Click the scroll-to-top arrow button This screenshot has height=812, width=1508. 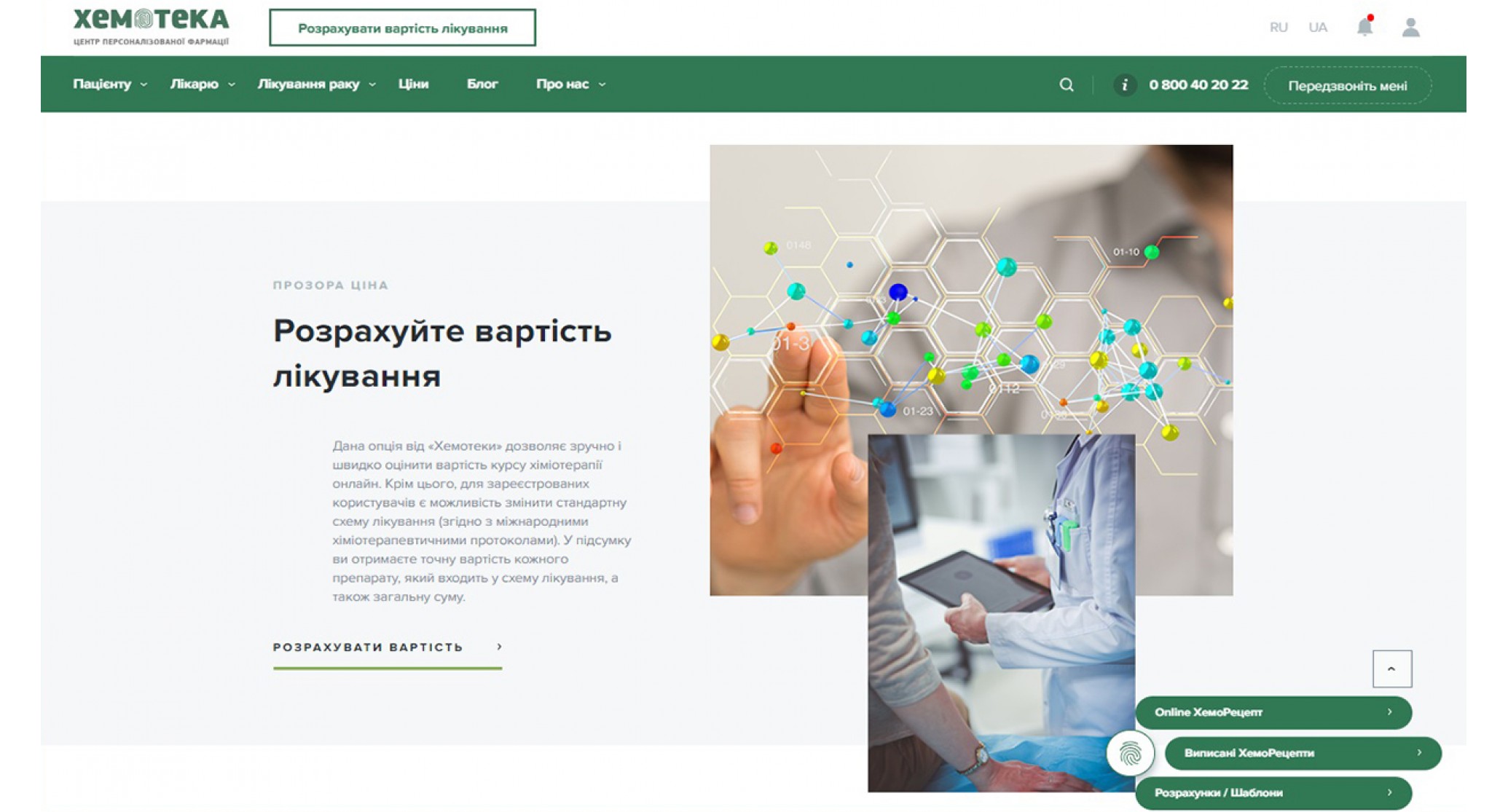point(1391,669)
